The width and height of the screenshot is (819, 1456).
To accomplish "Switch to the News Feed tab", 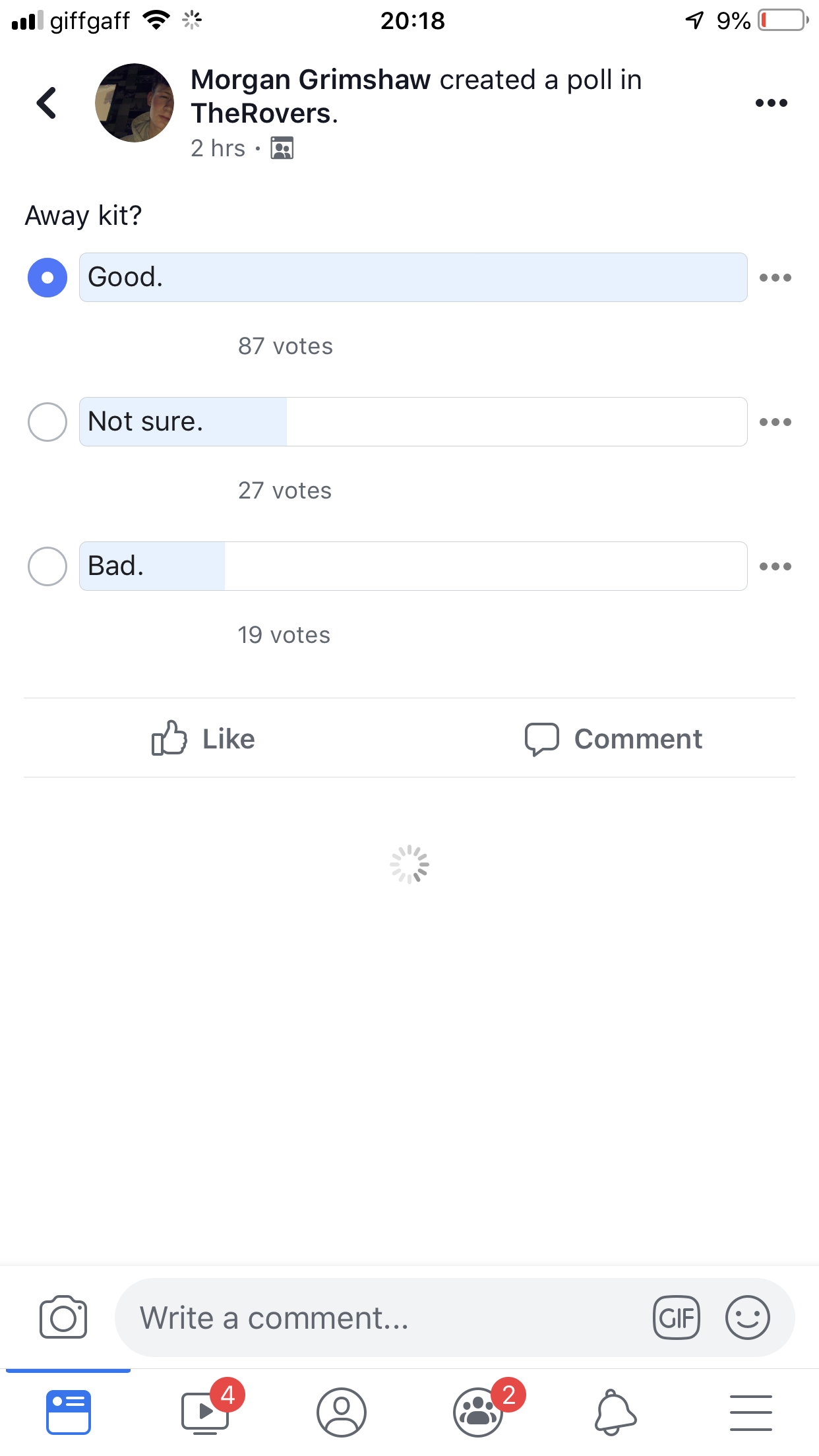I will [69, 1412].
